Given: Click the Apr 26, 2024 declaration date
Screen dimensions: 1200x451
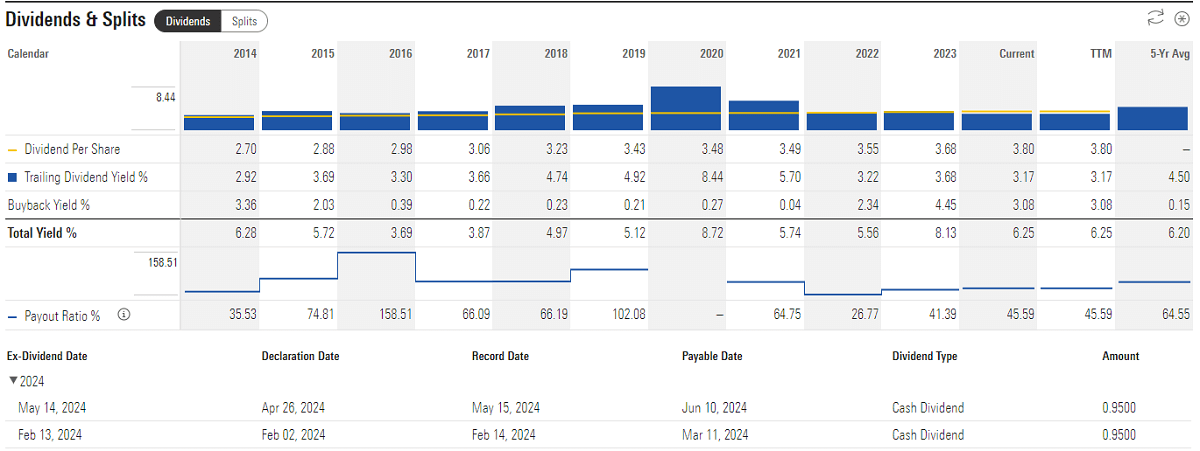Looking at the screenshot, I should coord(293,408).
